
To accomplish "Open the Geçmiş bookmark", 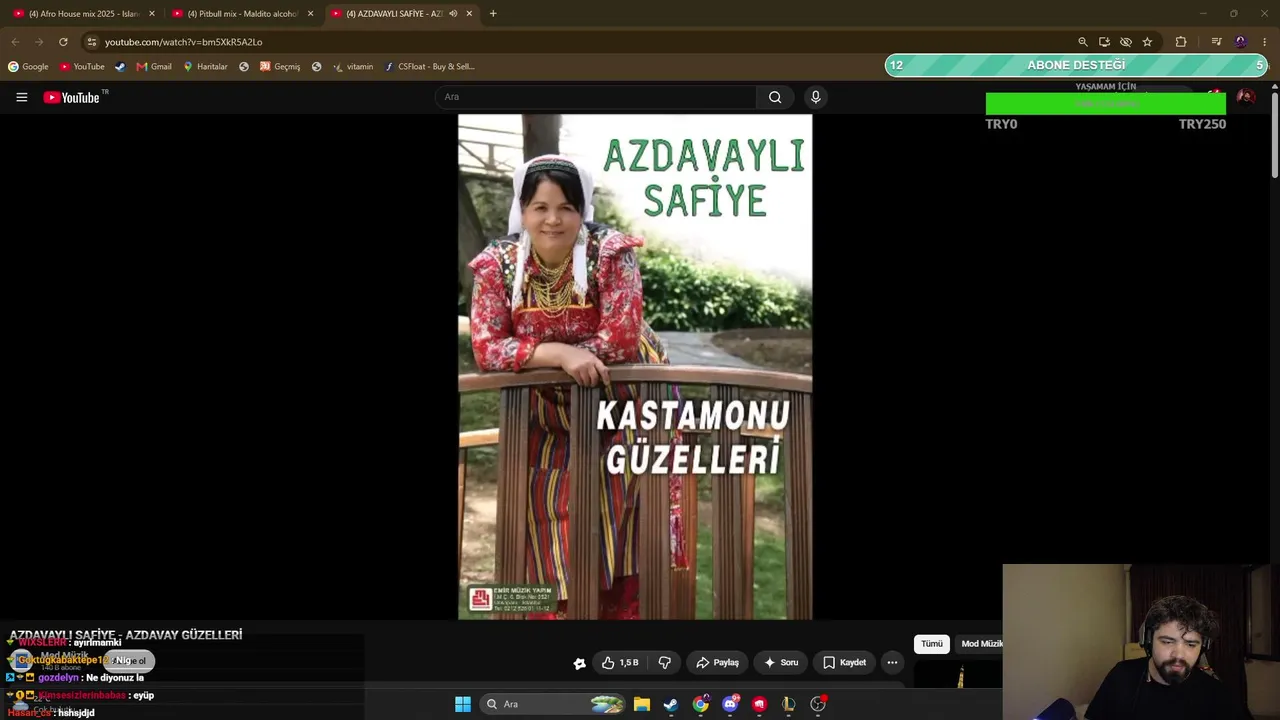I will pos(280,67).
